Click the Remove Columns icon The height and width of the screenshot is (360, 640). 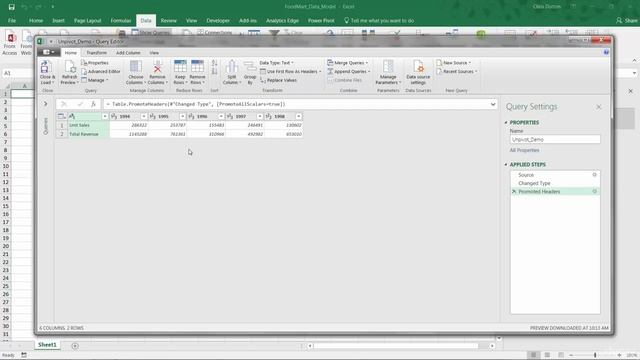pos(157,67)
